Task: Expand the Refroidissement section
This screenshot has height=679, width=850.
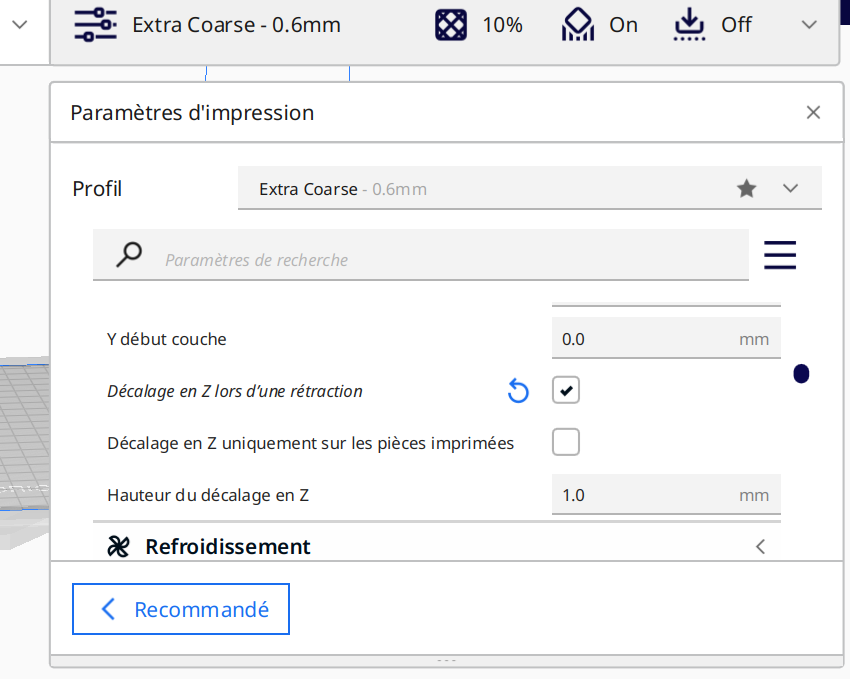Action: coord(437,546)
